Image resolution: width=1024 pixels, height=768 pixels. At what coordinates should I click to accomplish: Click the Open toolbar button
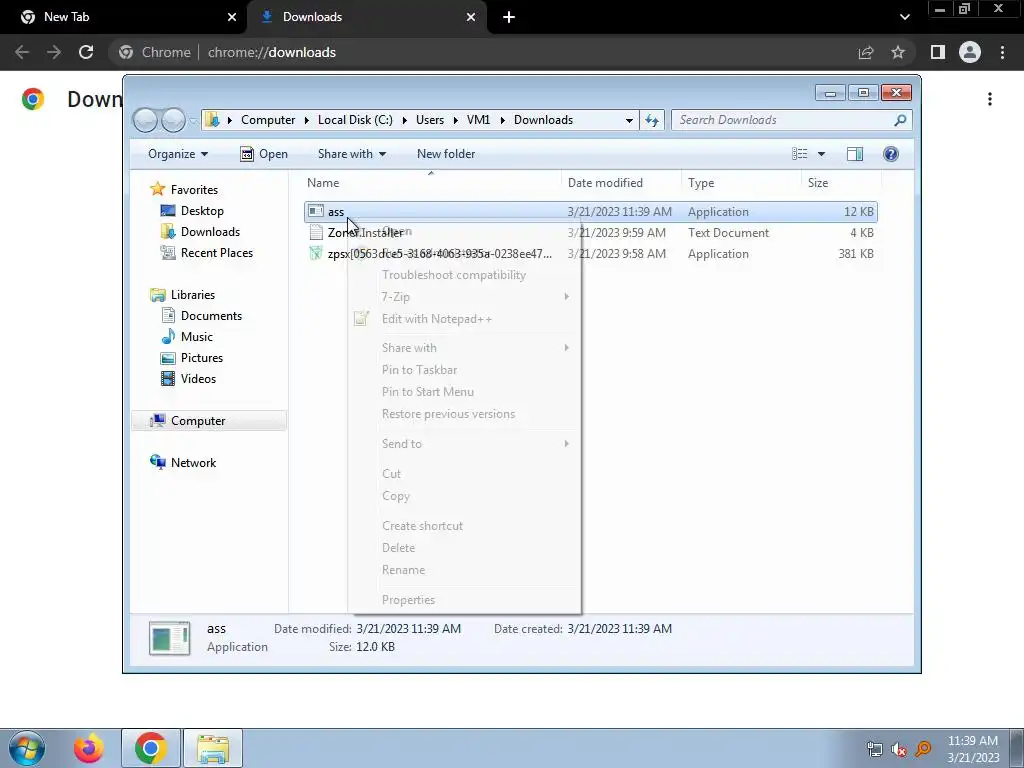click(264, 154)
